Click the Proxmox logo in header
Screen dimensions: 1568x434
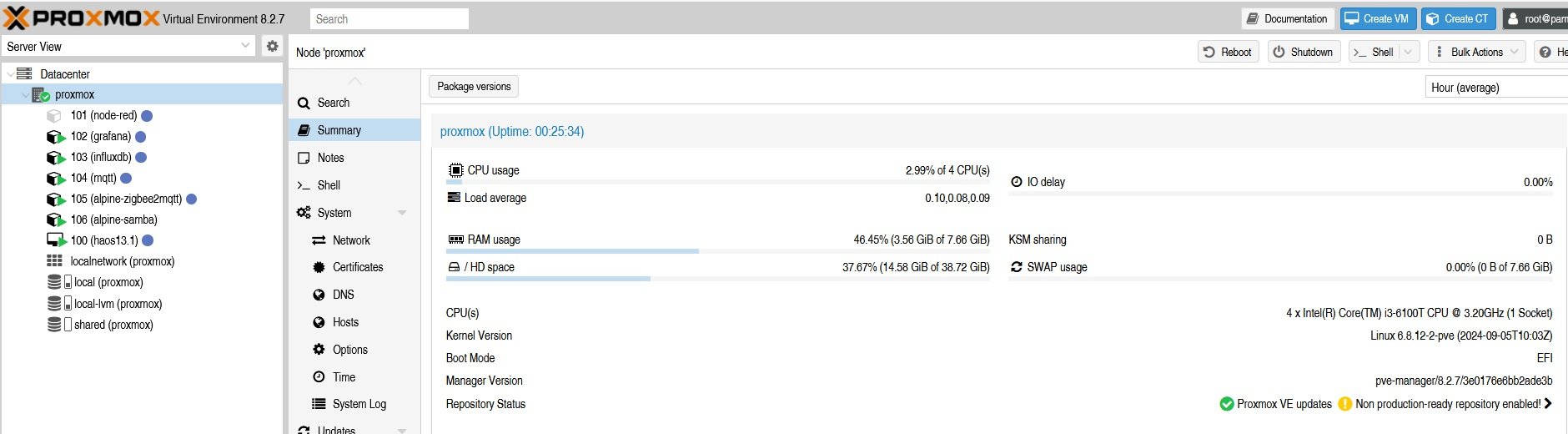pos(82,18)
